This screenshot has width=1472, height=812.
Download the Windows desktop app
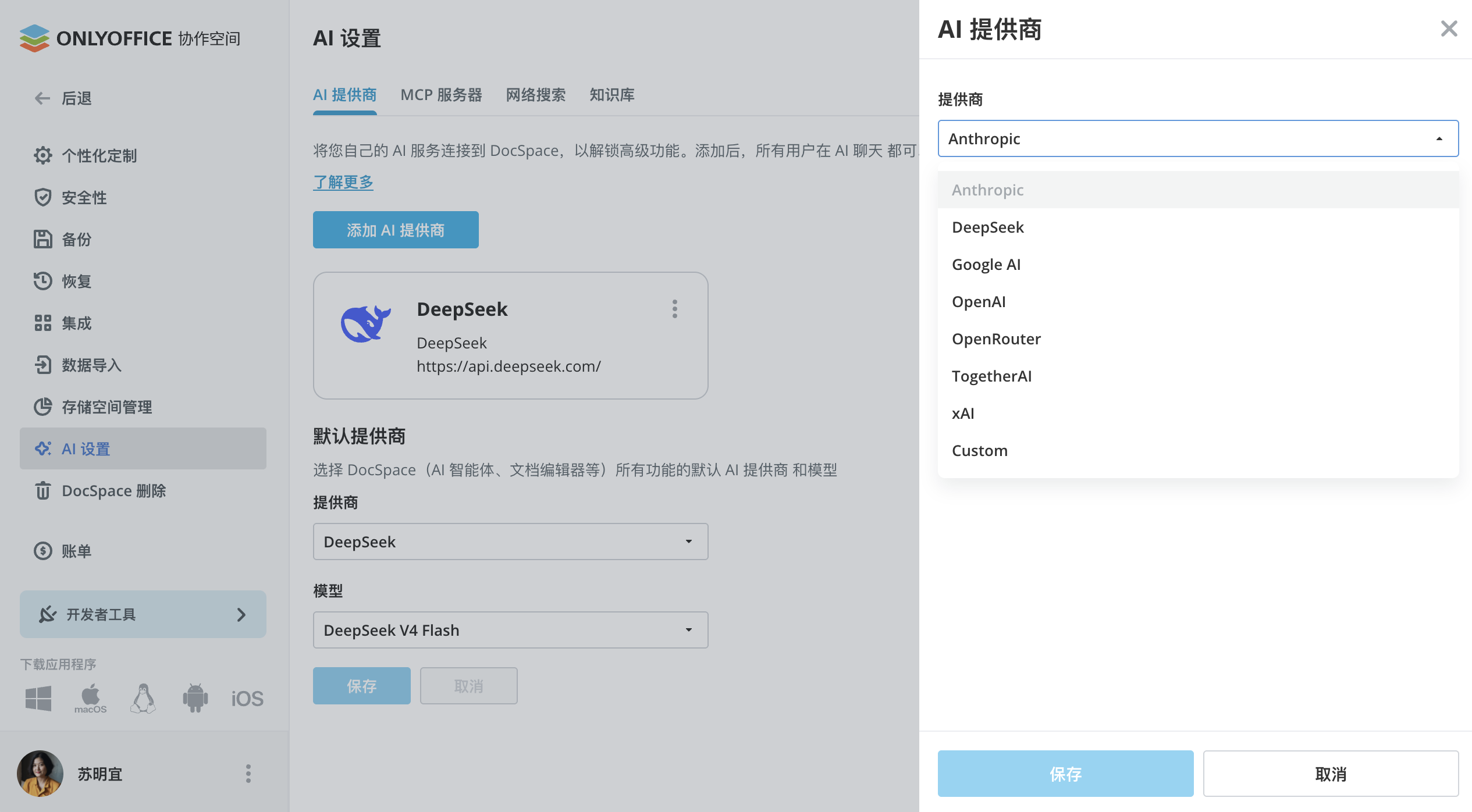[x=38, y=698]
